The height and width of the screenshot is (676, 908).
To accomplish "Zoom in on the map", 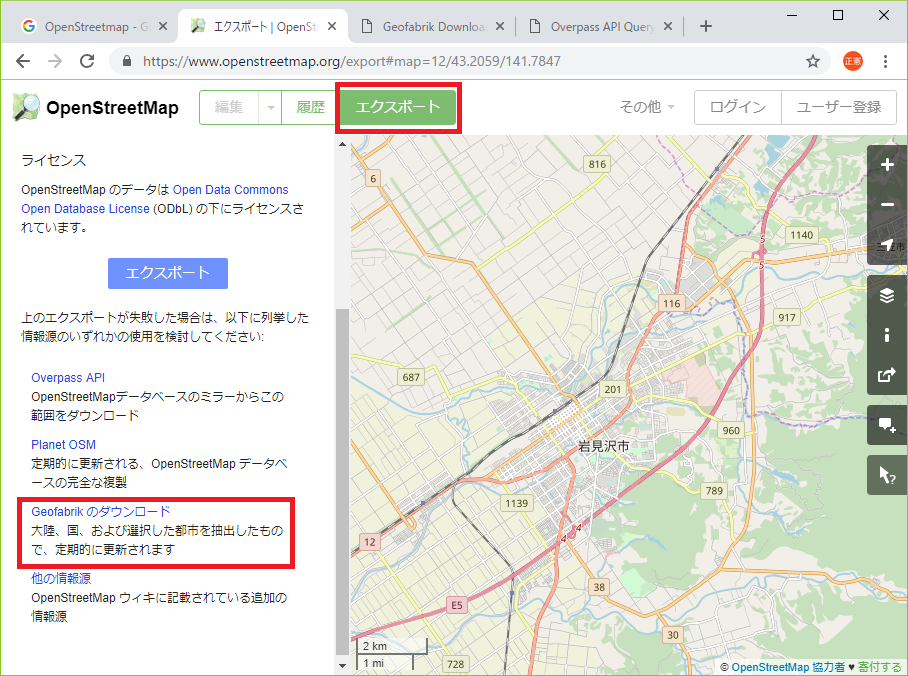I will click(887, 165).
